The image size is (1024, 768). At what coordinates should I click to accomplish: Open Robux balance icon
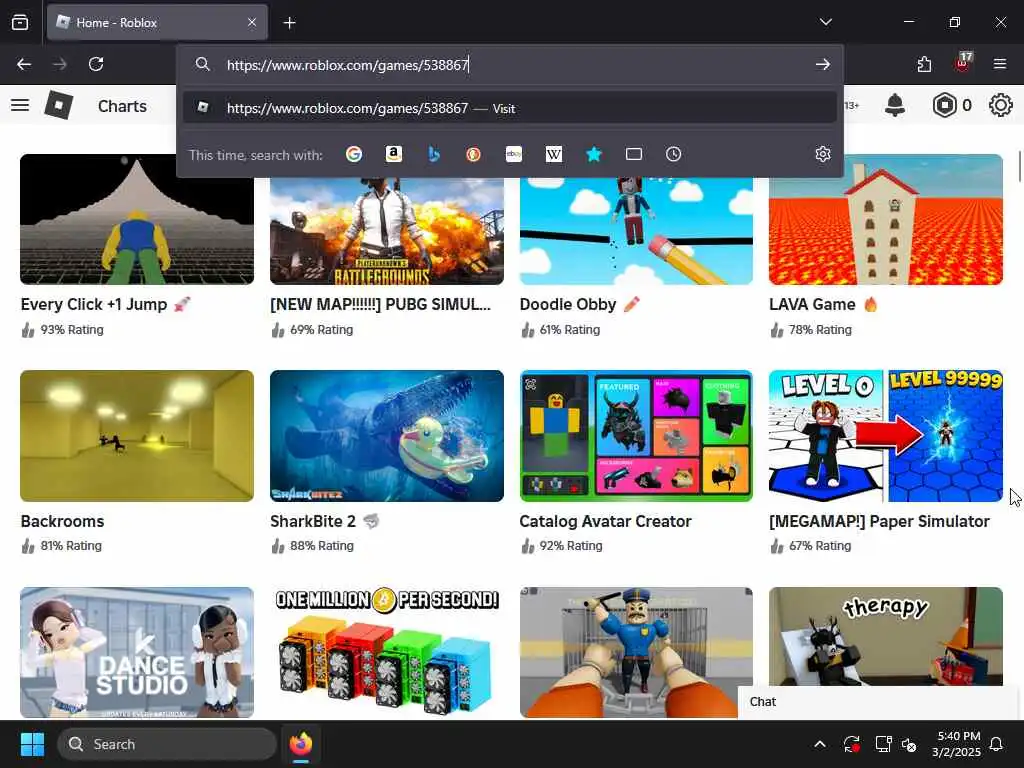944,105
